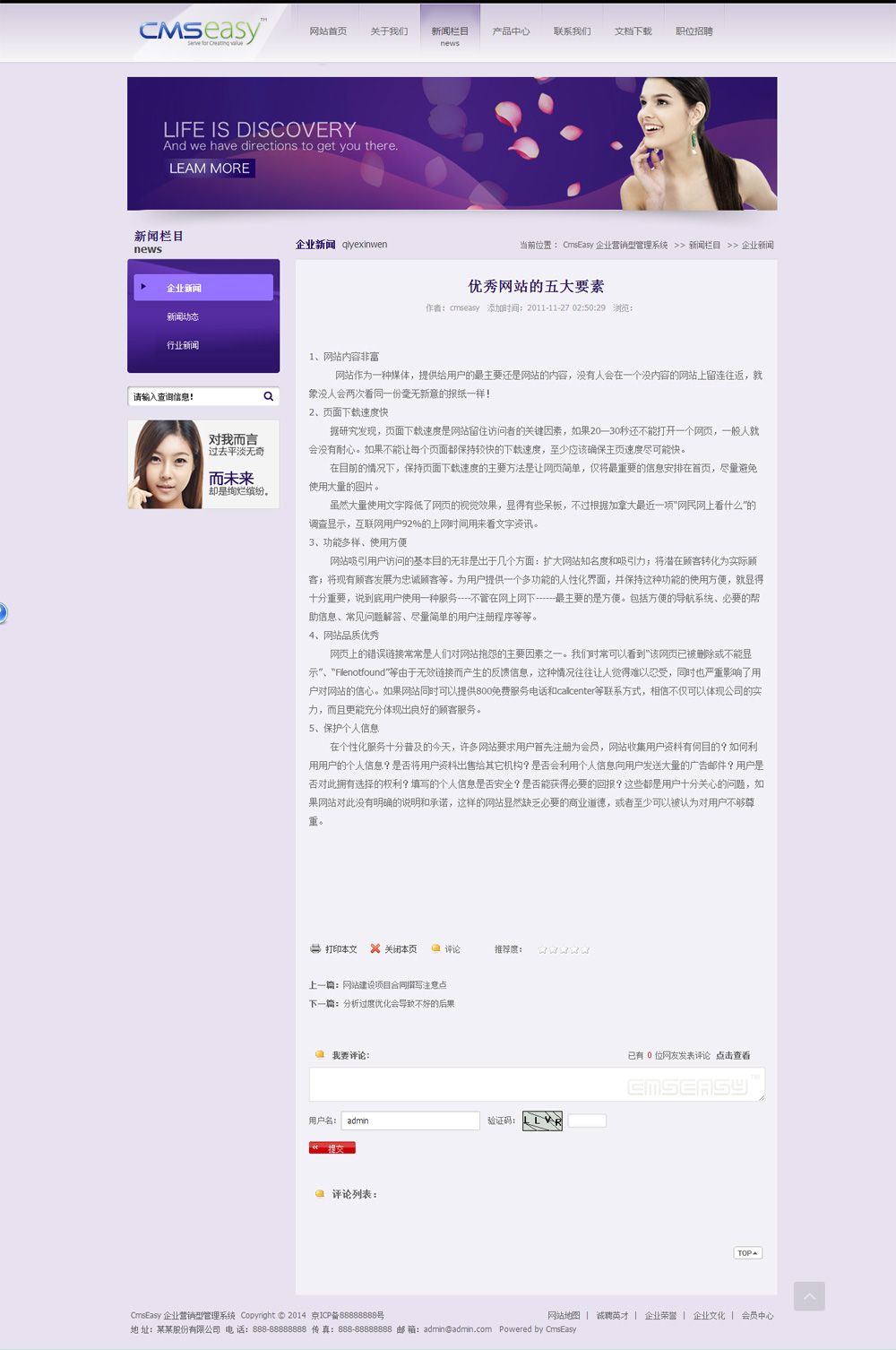Click the arrow icon beside 企业新闻

click(143, 287)
